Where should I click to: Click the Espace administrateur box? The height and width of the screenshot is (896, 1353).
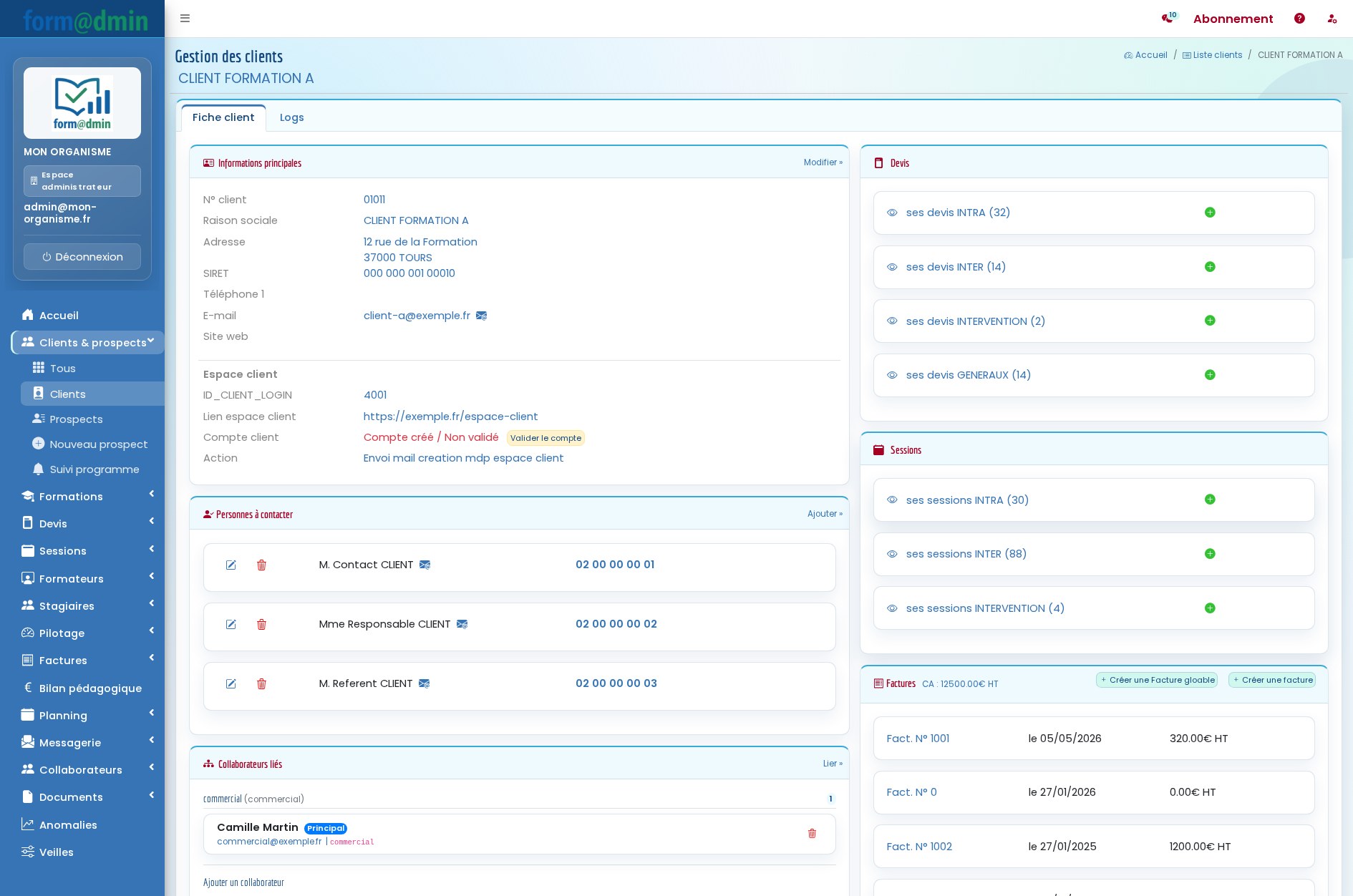click(x=82, y=181)
